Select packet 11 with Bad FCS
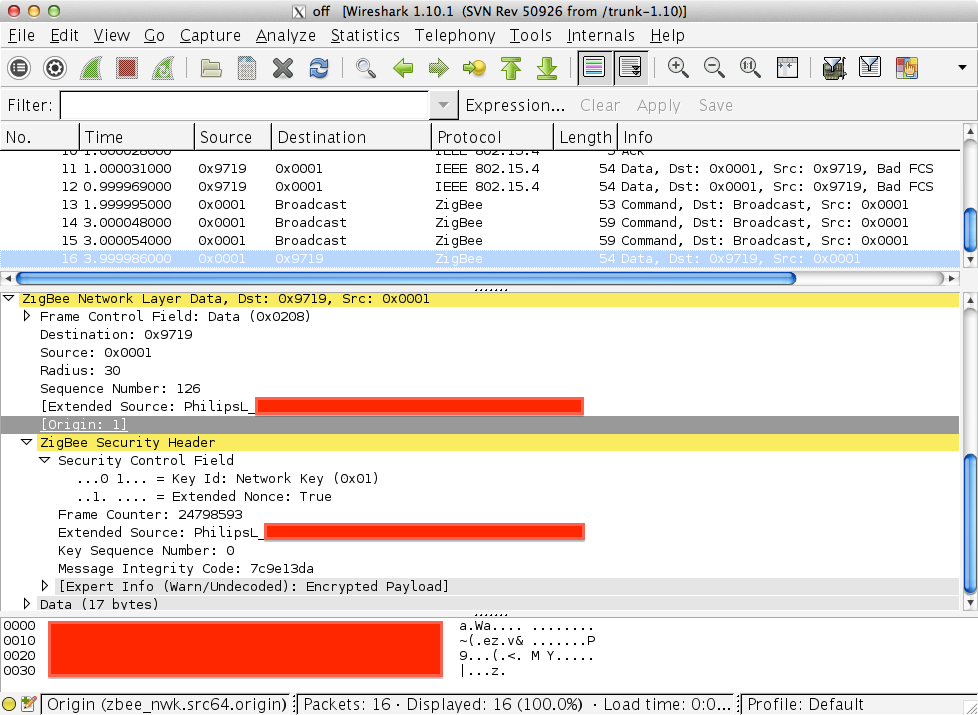This screenshot has width=978, height=715. click(x=479, y=168)
